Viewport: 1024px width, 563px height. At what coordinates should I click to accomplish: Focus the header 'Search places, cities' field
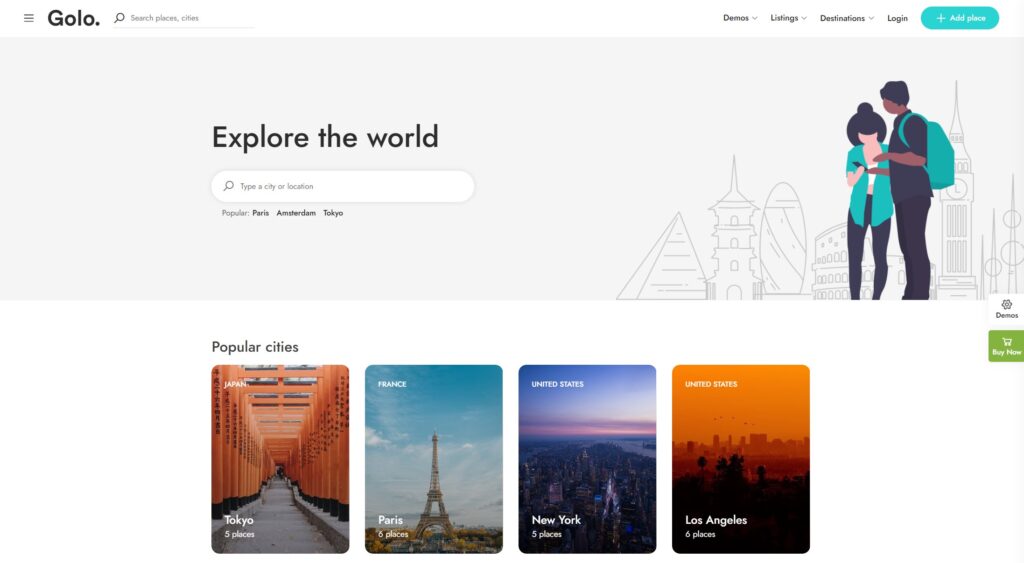[x=190, y=18]
